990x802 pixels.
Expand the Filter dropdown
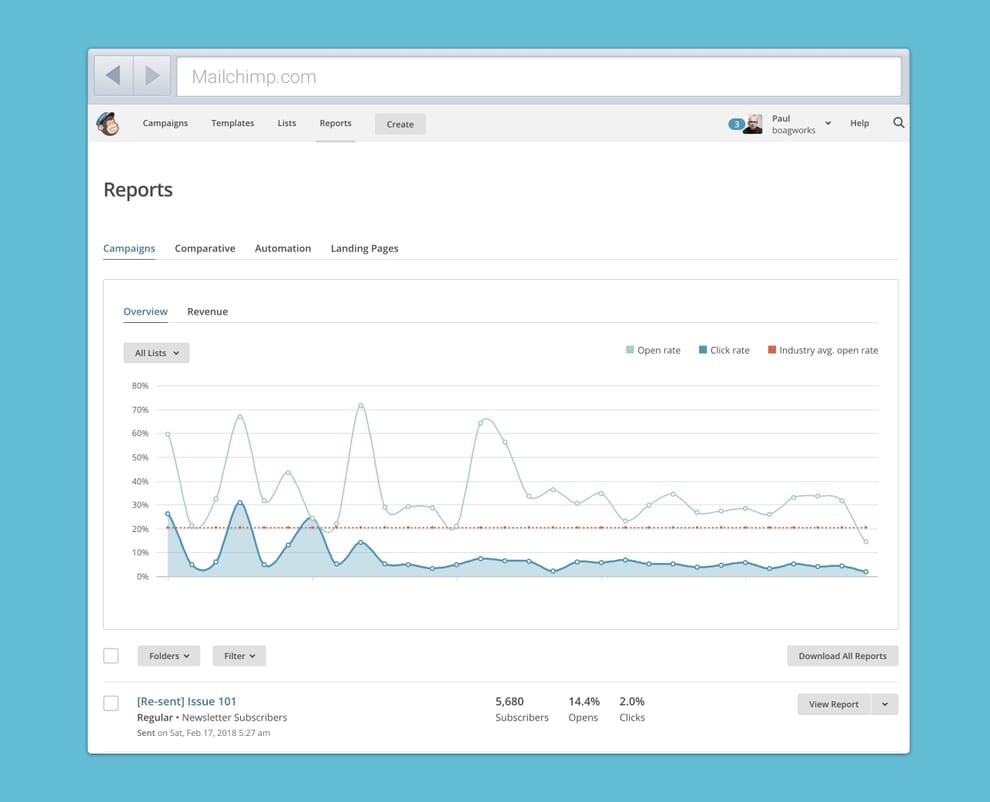(x=239, y=656)
